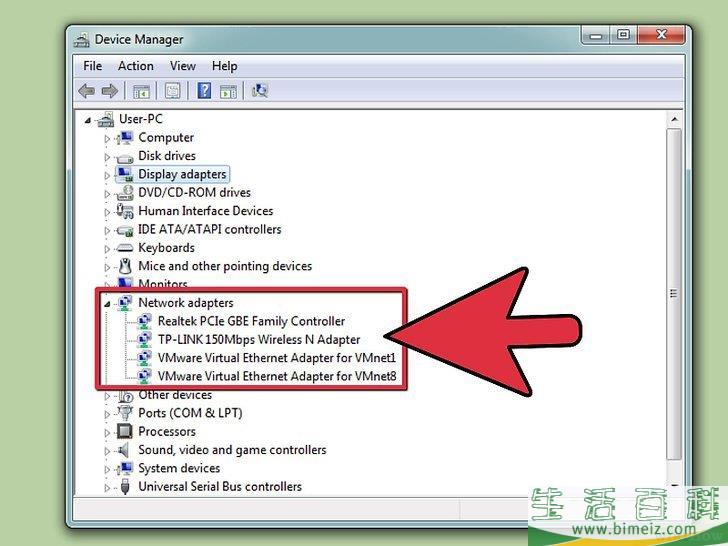Select the User-PC root node
Screen dimensions: 728x546
pos(143,119)
